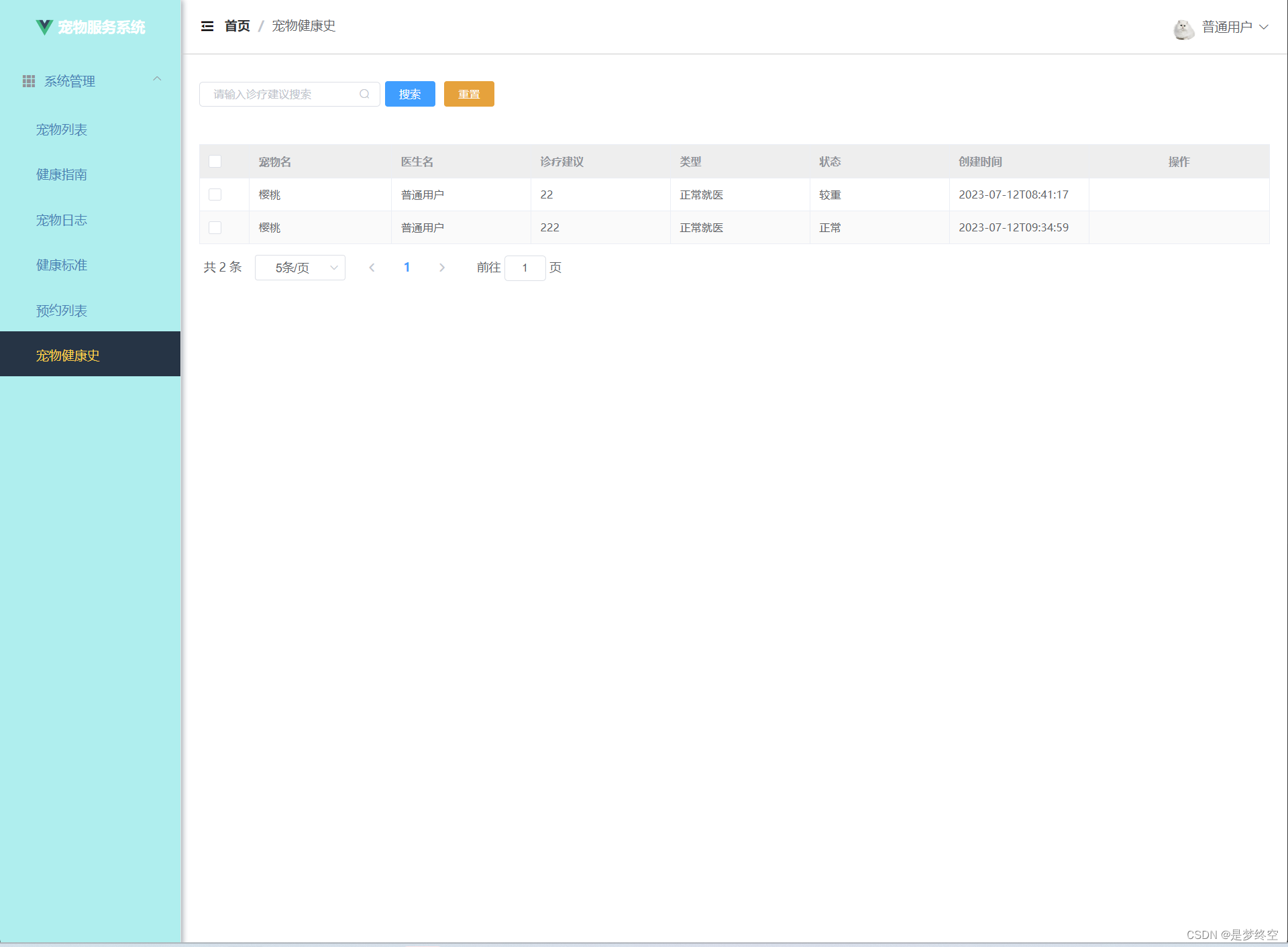Click the Vue logo in sidebar header

[x=44, y=27]
